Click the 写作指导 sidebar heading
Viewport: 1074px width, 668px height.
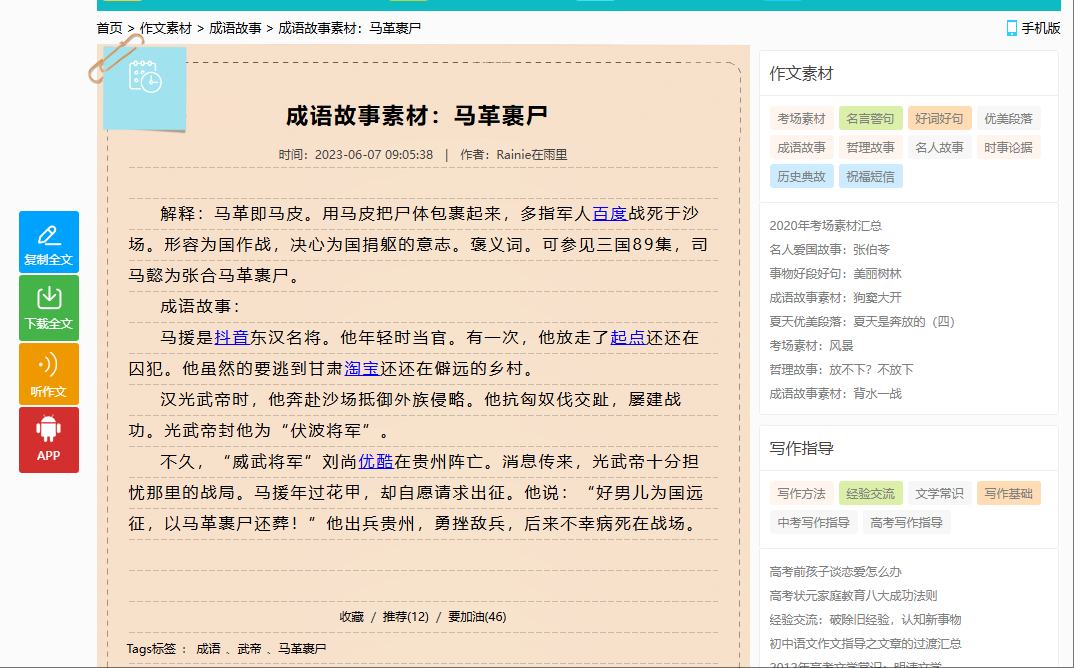coord(801,448)
